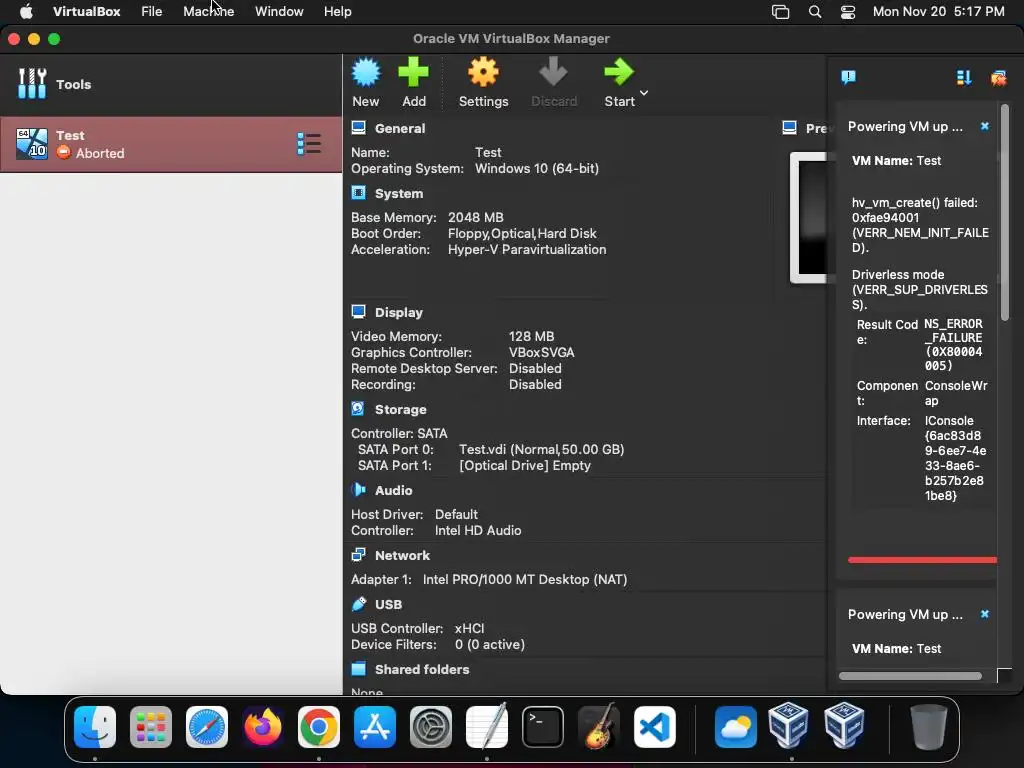Open the Window menu

point(279,11)
